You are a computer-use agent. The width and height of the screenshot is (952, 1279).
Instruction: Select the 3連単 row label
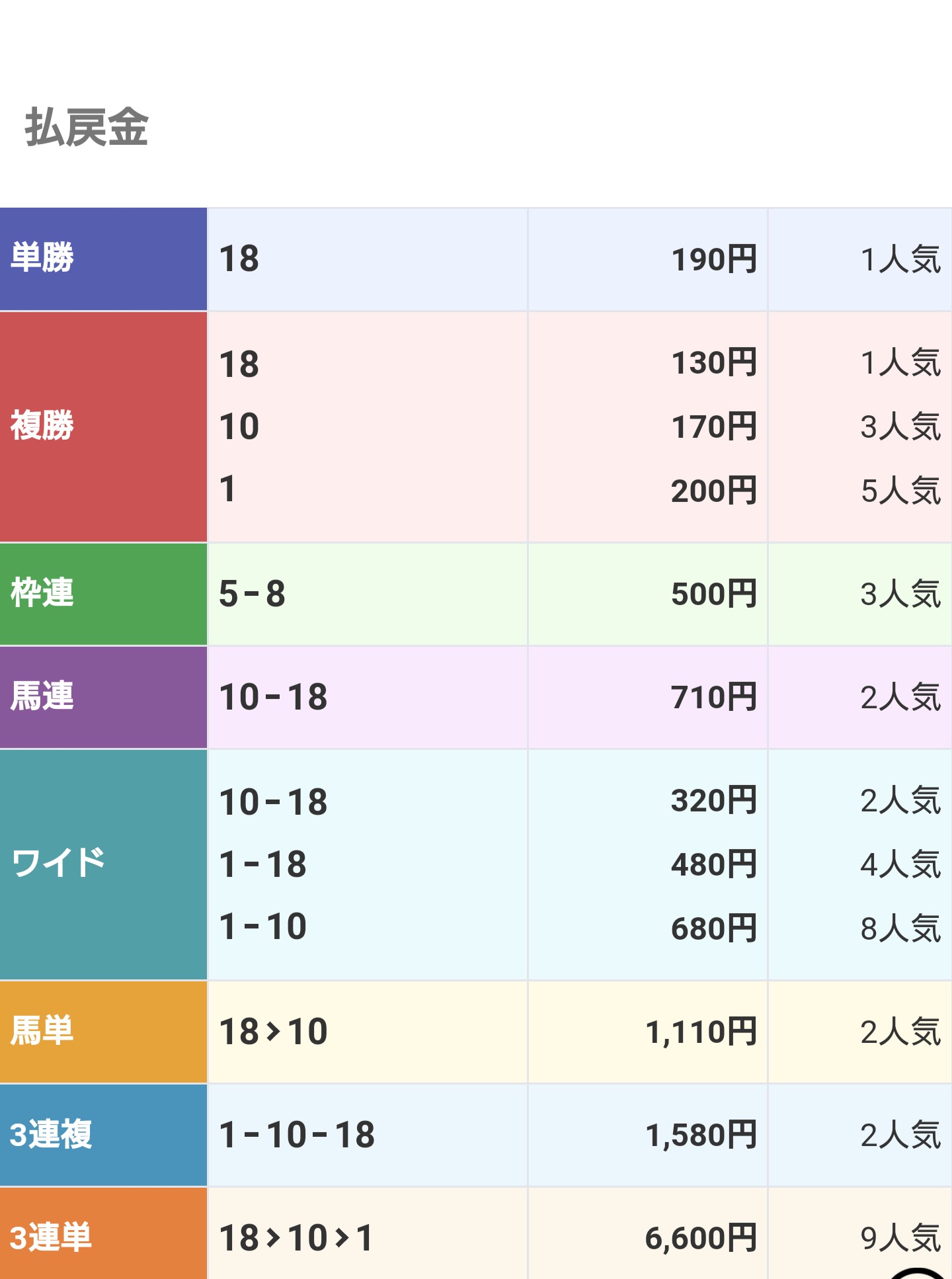pos(103,1234)
